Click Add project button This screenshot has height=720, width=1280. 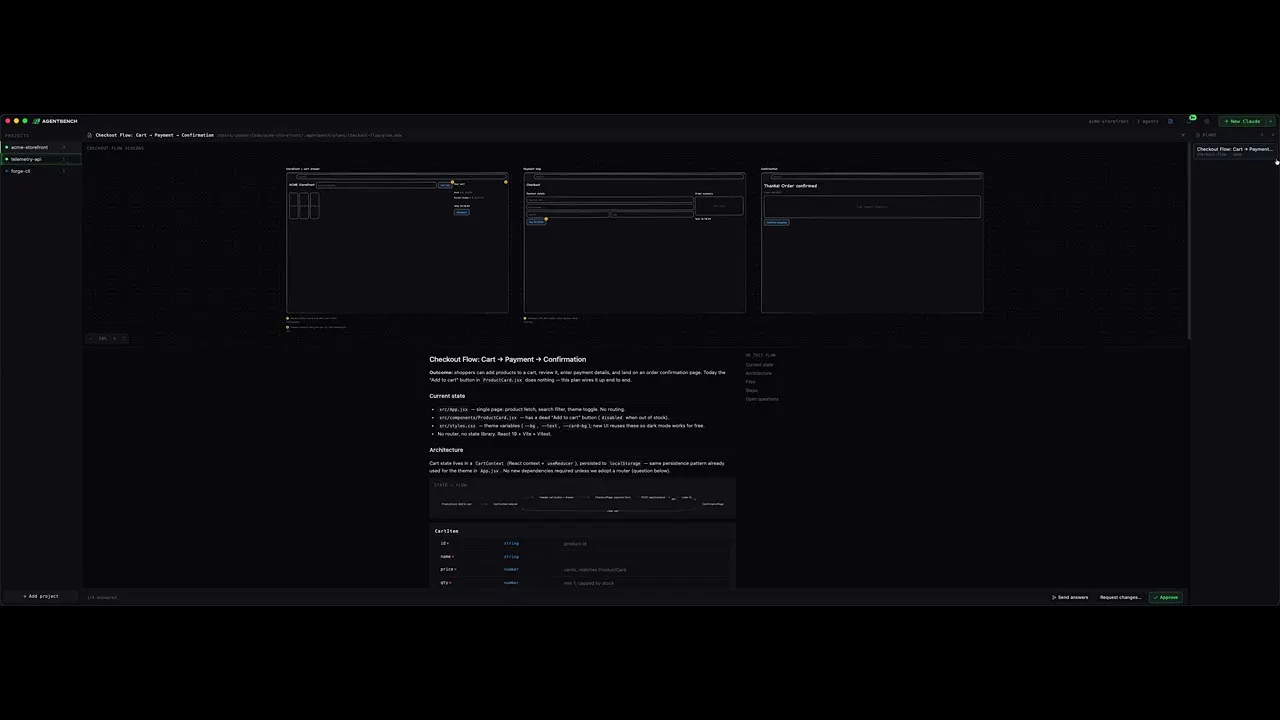tap(41, 596)
